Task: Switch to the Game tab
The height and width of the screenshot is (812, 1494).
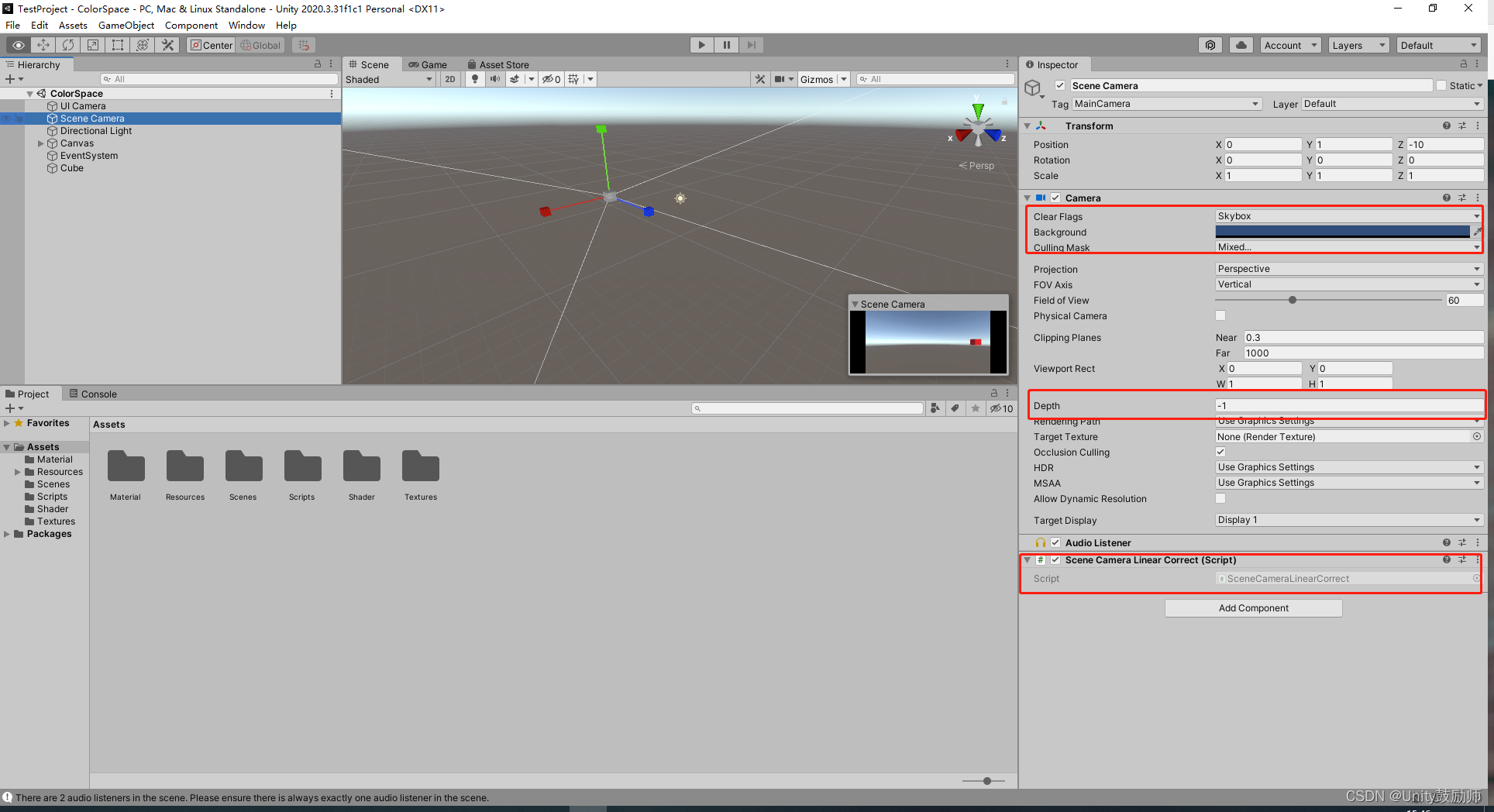Action: 428,64
